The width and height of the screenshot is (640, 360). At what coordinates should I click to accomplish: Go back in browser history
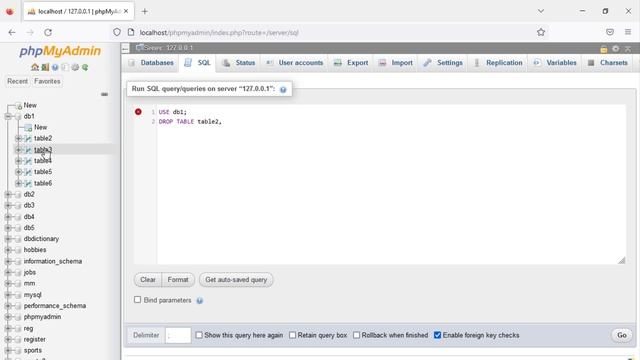tap(12, 32)
